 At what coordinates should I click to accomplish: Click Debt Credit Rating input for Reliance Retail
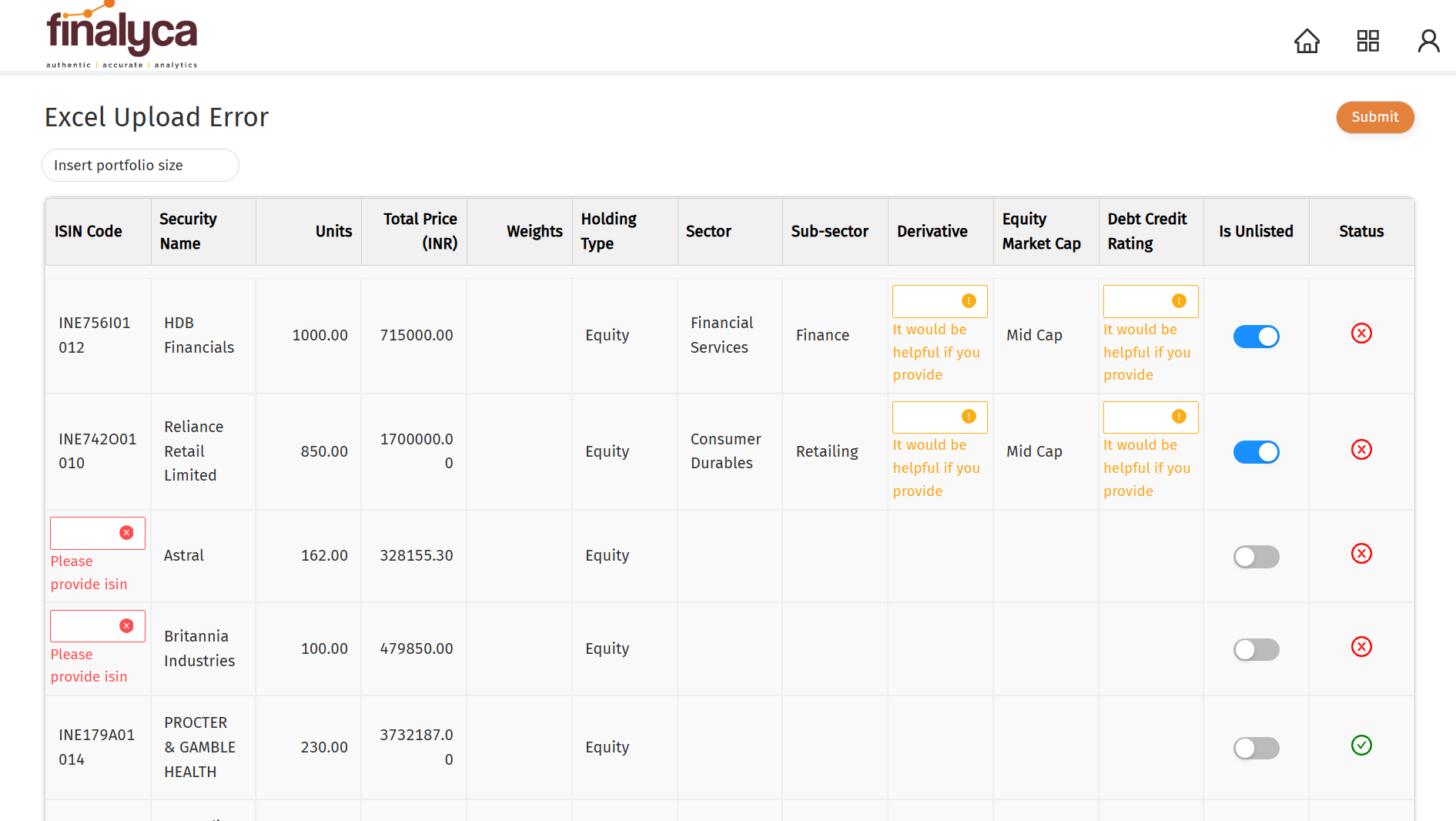pyautogui.click(x=1150, y=417)
